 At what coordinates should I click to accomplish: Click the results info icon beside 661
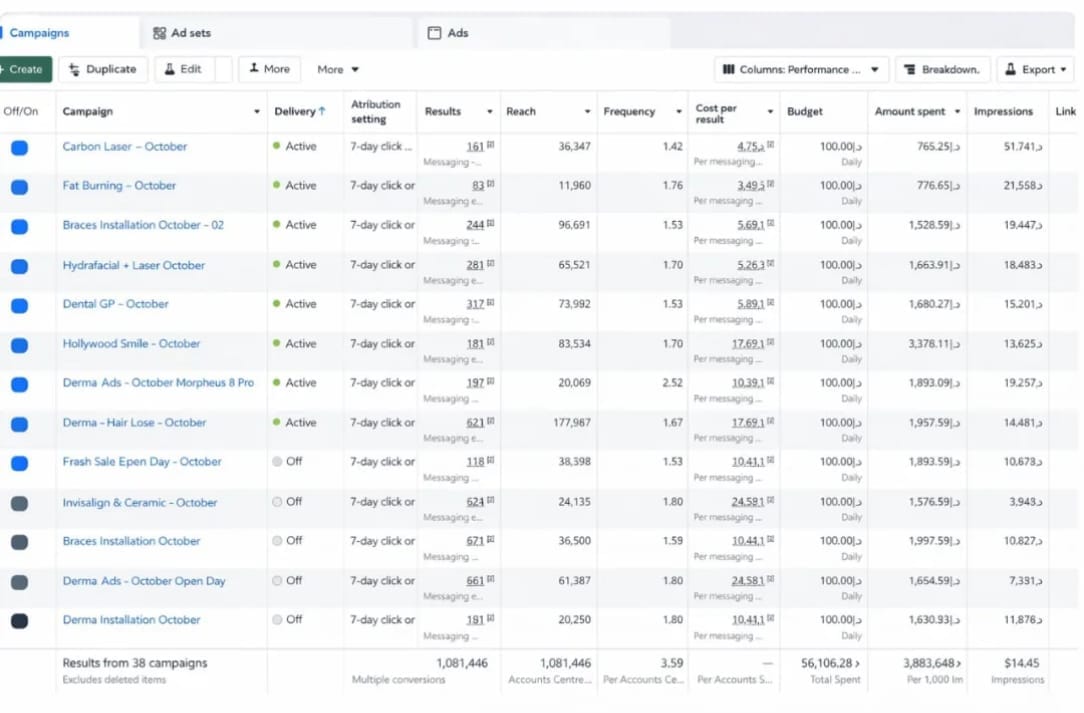[491, 580]
